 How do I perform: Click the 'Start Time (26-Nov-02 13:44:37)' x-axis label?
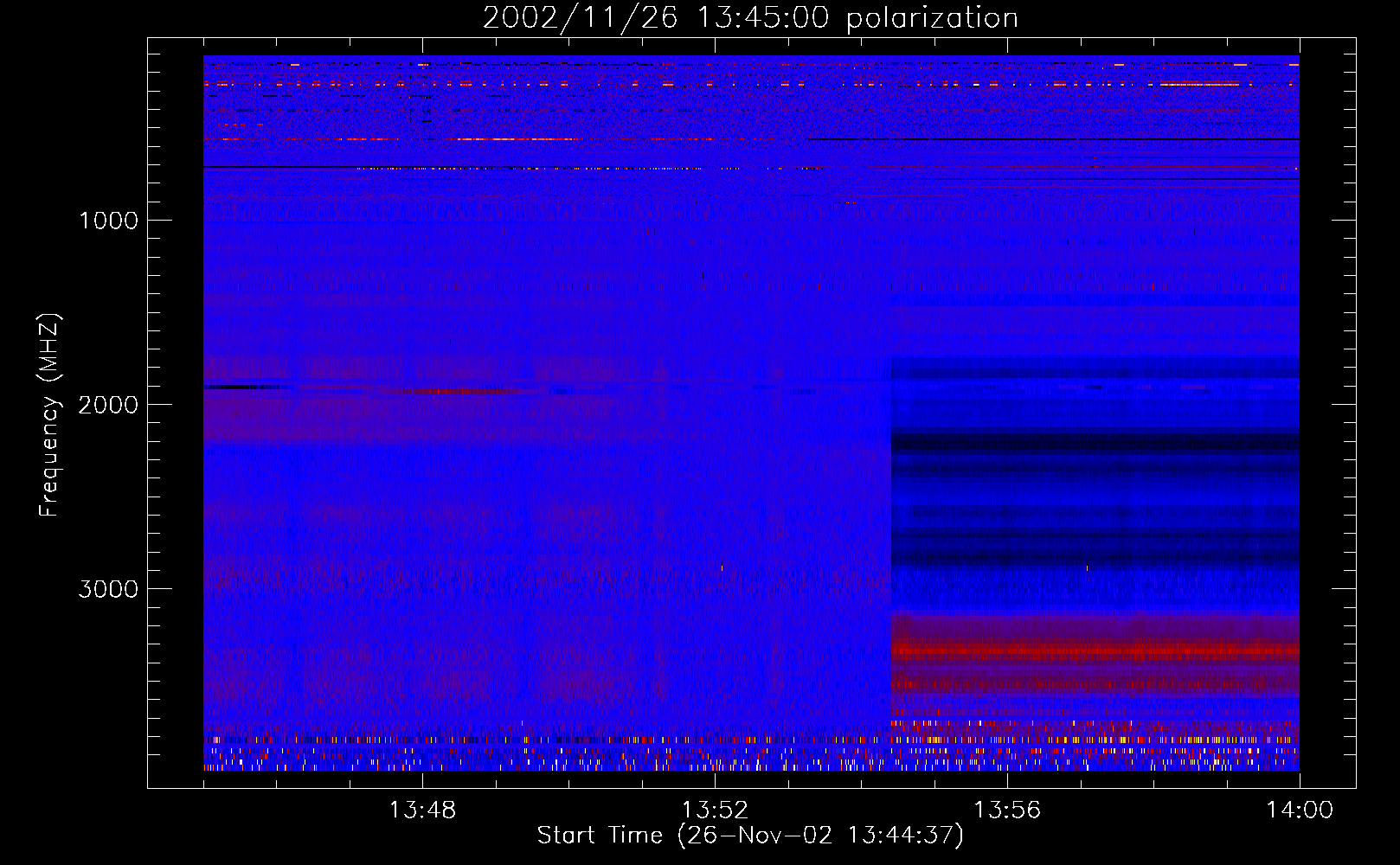[750, 836]
